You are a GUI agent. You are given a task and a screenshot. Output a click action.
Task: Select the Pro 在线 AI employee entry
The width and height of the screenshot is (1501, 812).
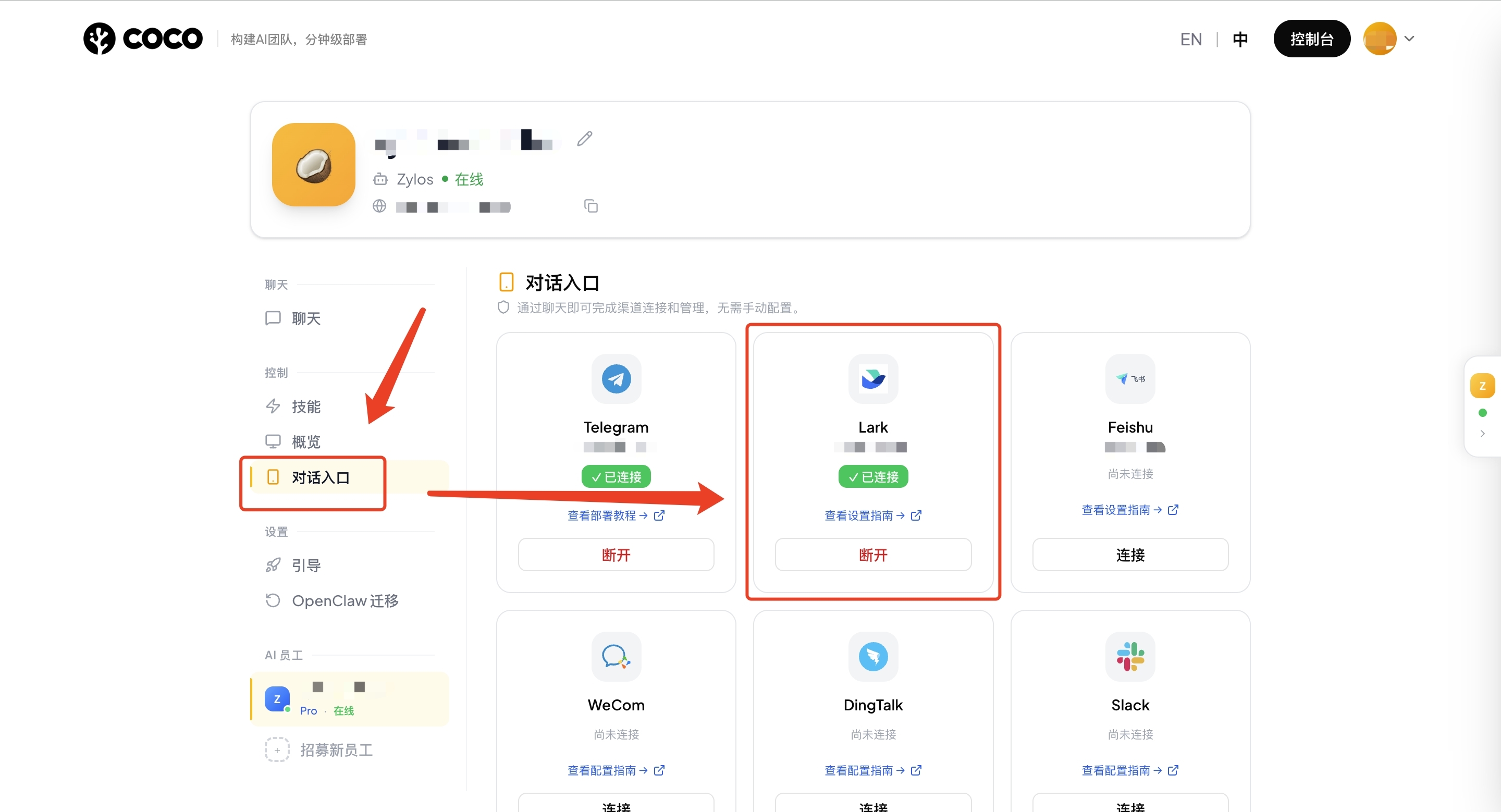tap(350, 699)
